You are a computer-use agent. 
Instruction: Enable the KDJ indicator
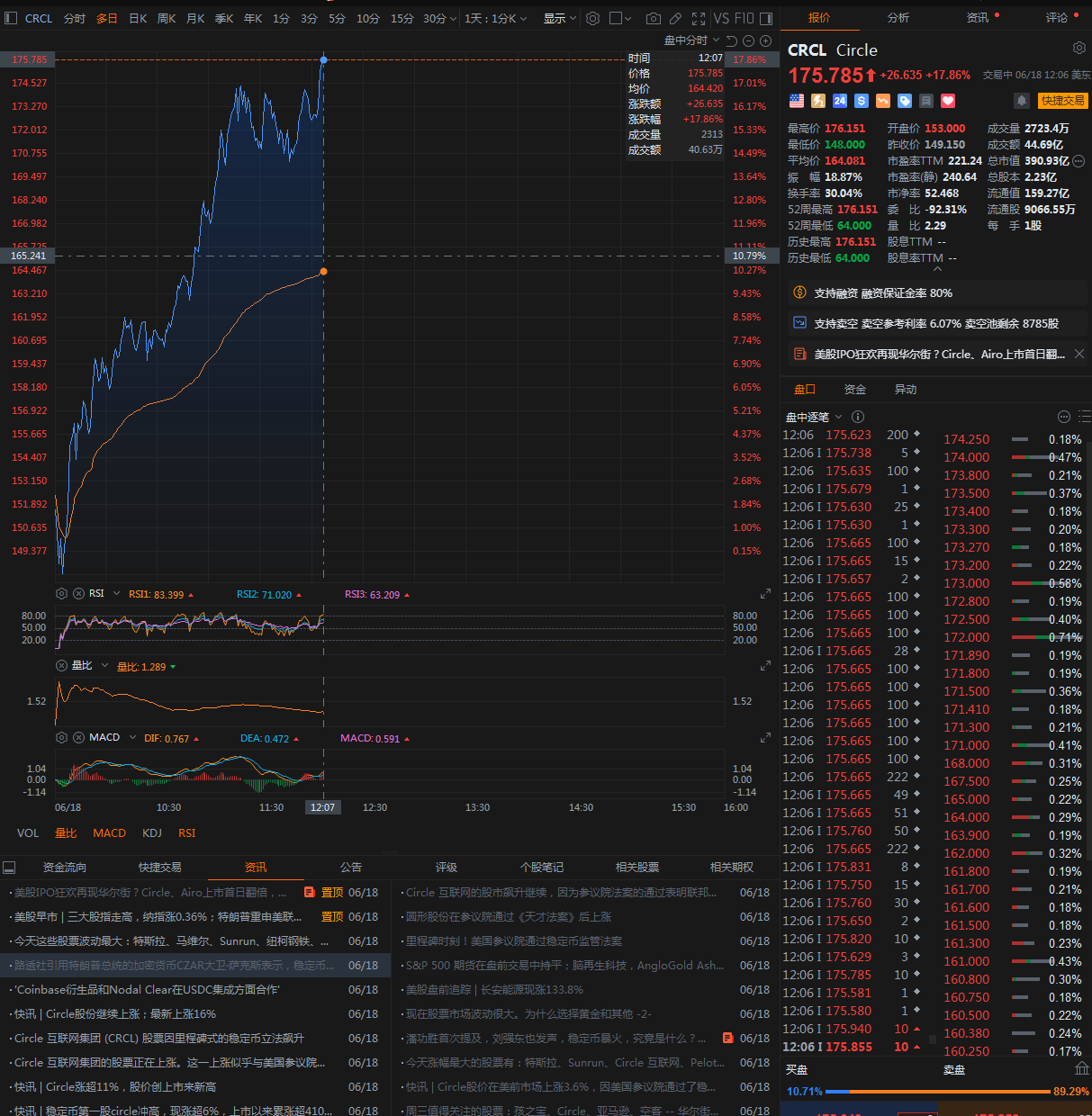(x=152, y=833)
